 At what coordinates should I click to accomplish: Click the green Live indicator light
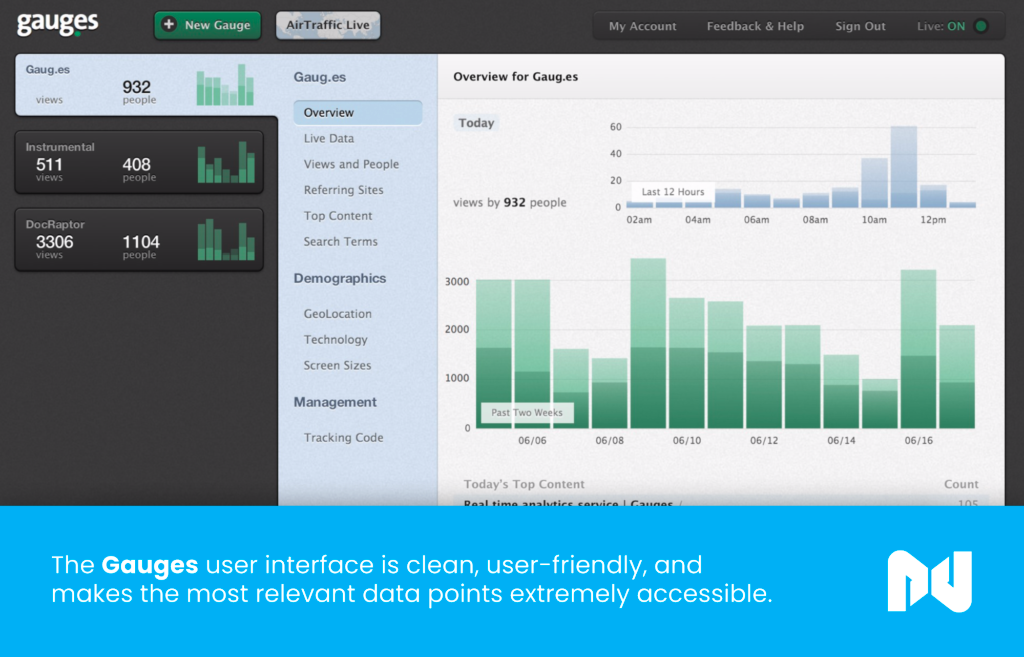coord(981,26)
